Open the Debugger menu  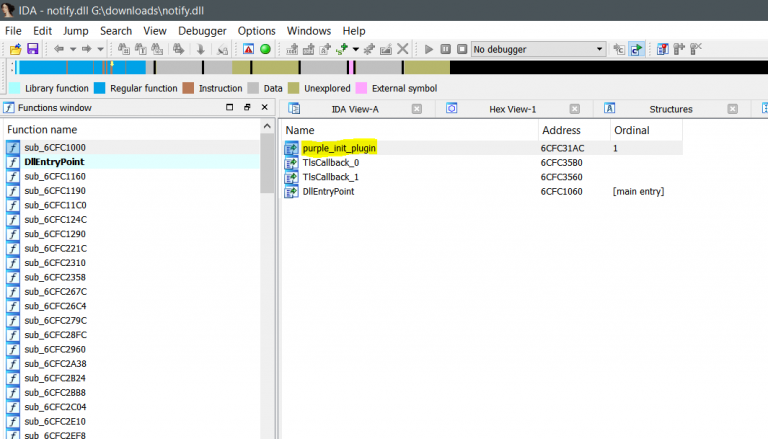point(202,31)
